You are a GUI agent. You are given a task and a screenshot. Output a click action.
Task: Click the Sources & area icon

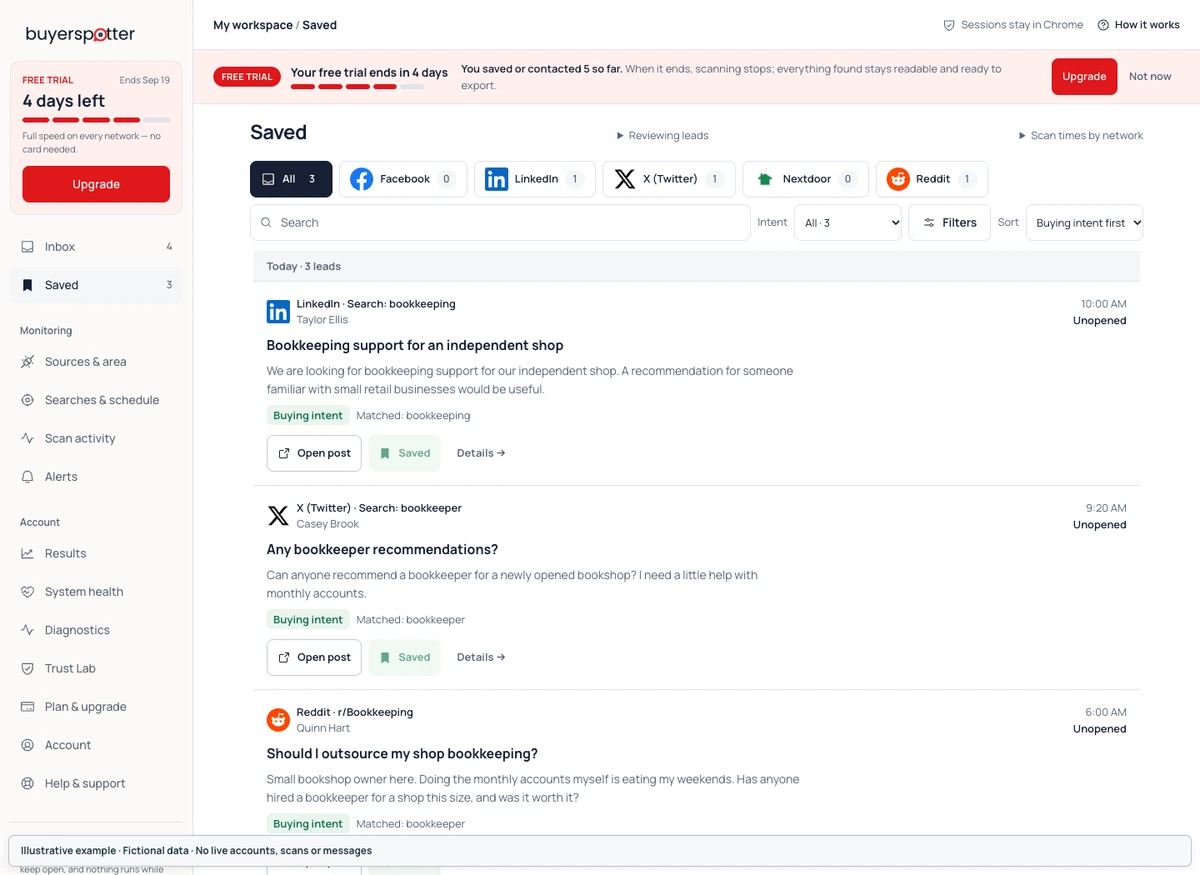28,362
